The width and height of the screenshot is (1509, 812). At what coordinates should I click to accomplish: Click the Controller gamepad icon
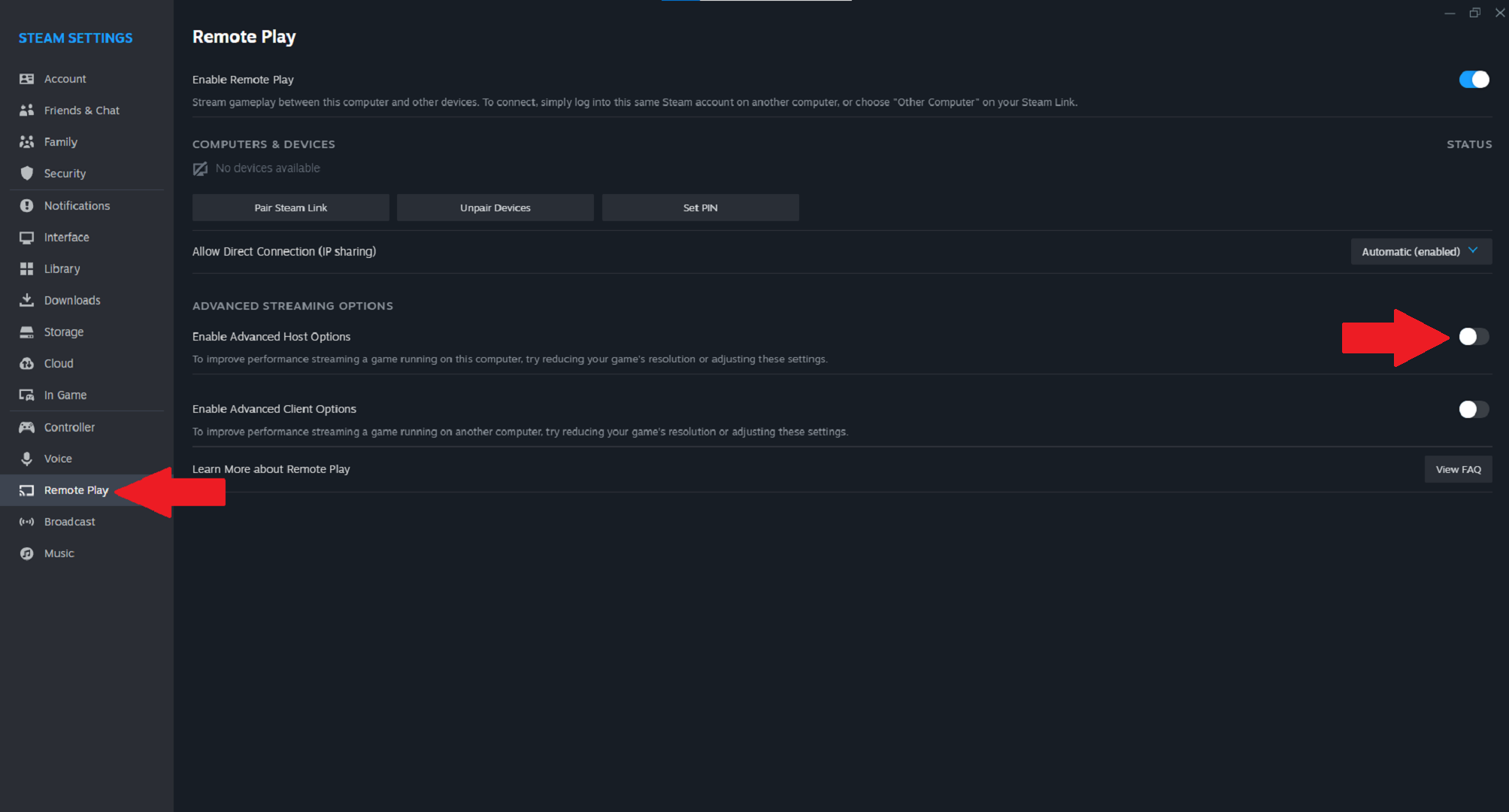[27, 427]
